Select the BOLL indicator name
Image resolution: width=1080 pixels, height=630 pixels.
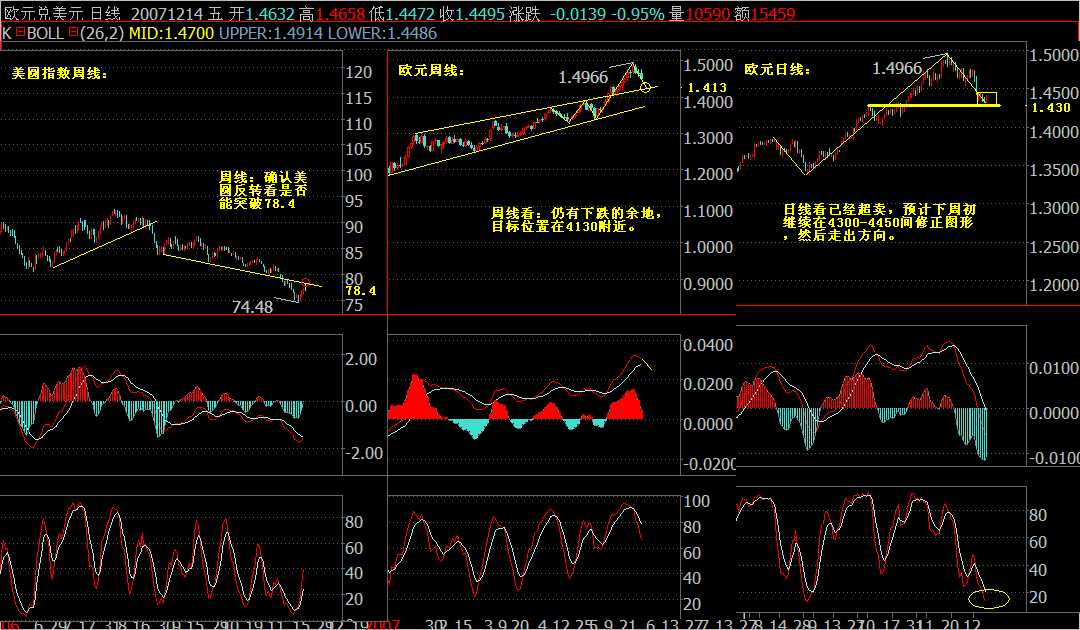[45, 33]
